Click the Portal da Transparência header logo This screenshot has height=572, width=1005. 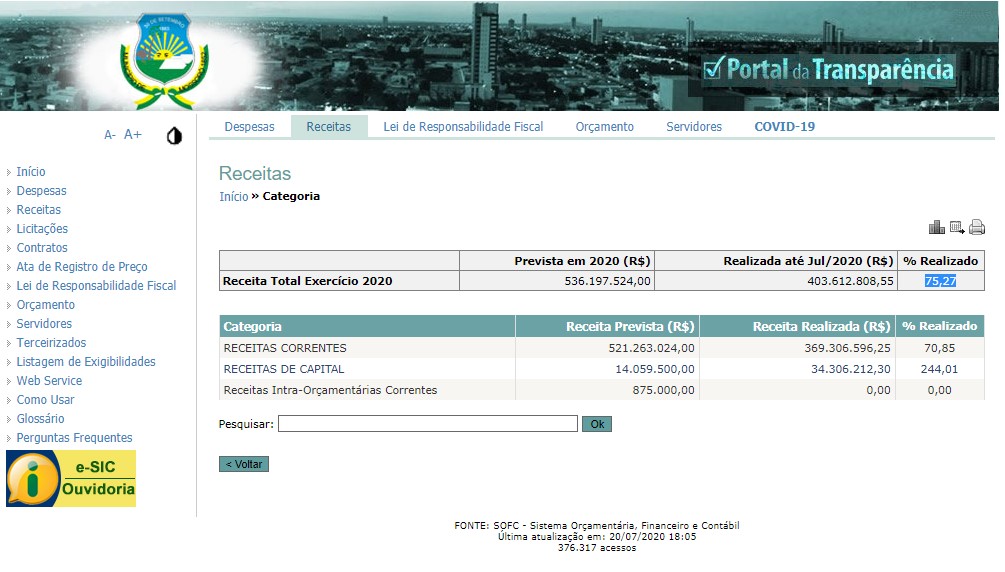tap(828, 70)
